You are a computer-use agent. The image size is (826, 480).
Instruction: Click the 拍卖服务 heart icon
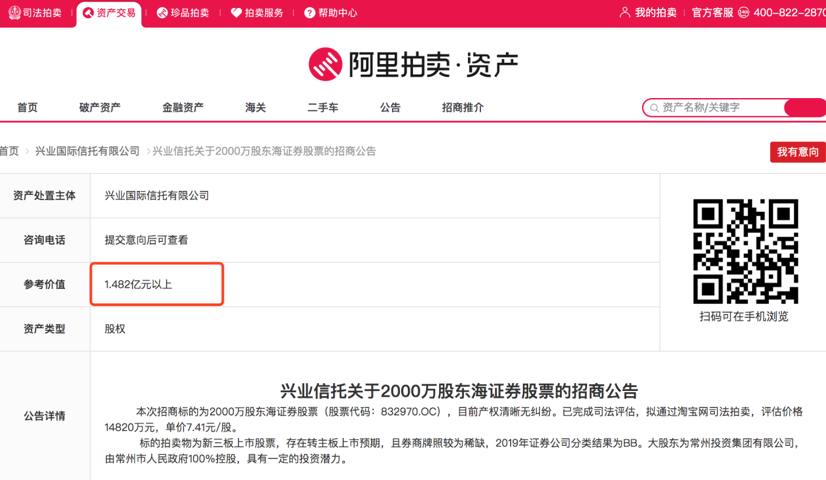pyautogui.click(x=237, y=13)
